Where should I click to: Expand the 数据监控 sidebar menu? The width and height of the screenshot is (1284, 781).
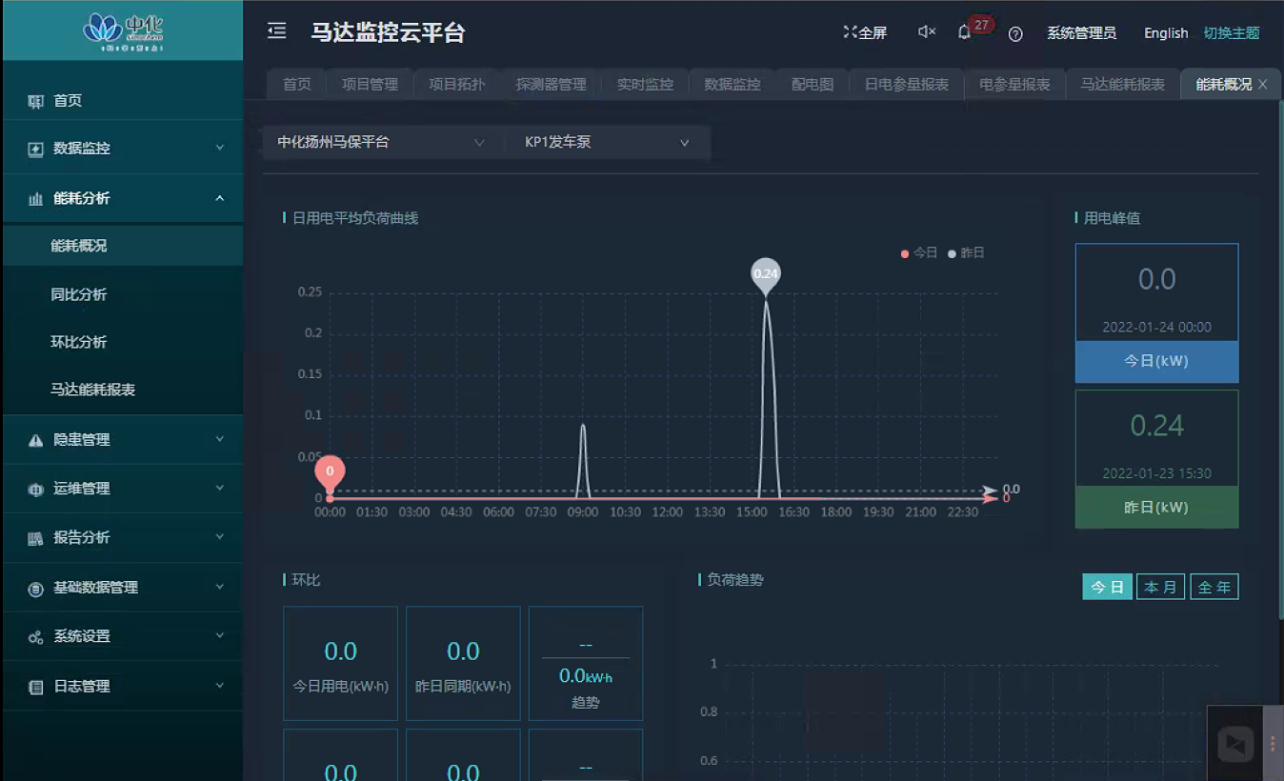(x=122, y=149)
